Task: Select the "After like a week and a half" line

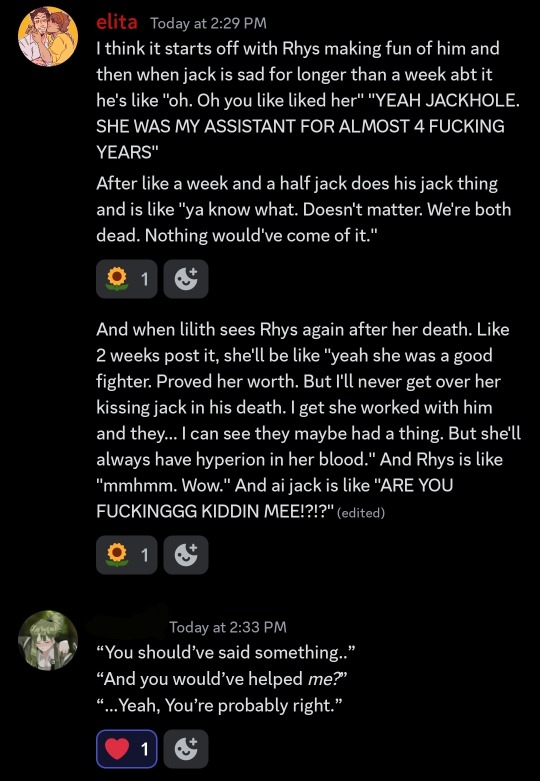Action: (296, 184)
